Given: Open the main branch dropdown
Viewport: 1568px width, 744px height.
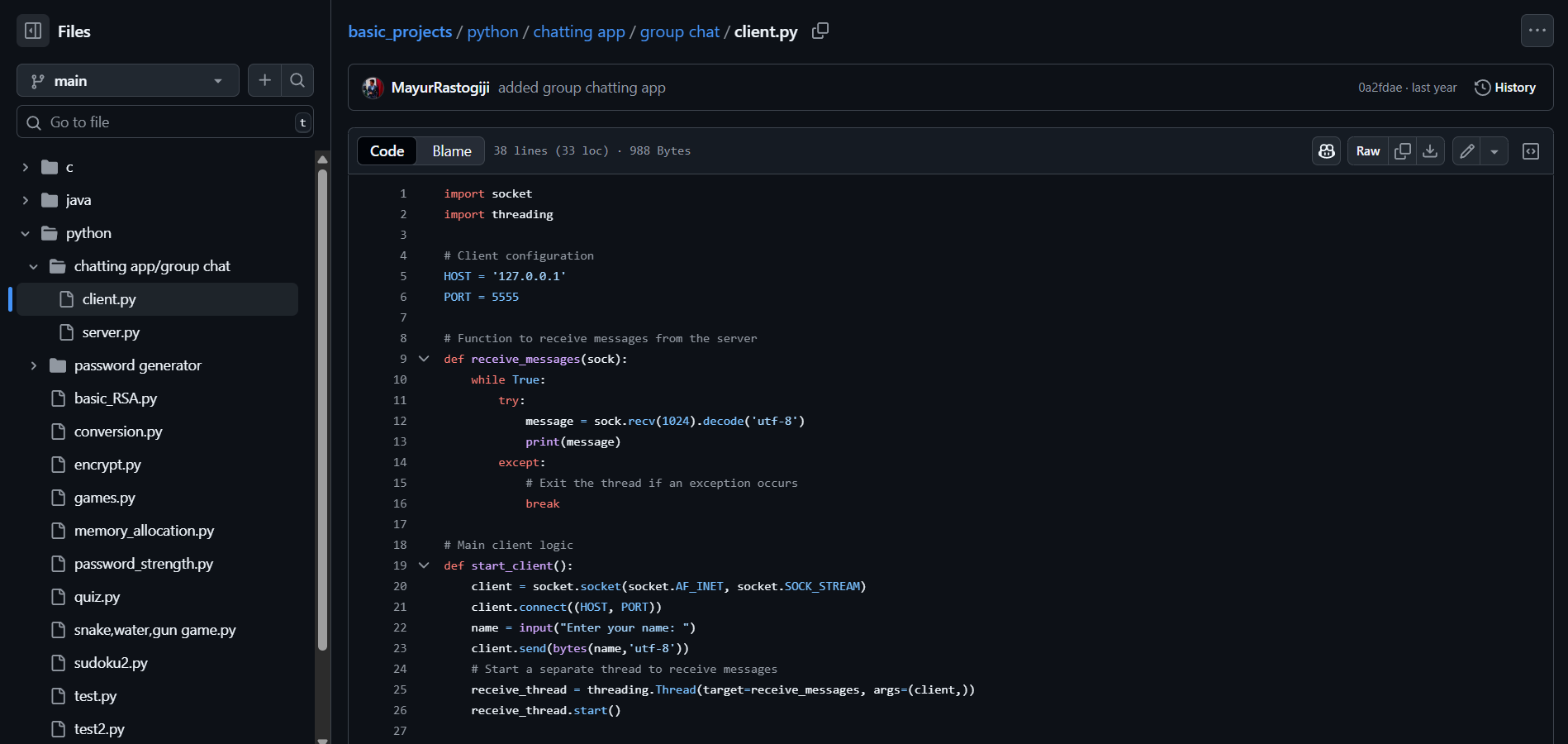Looking at the screenshot, I should [128, 81].
